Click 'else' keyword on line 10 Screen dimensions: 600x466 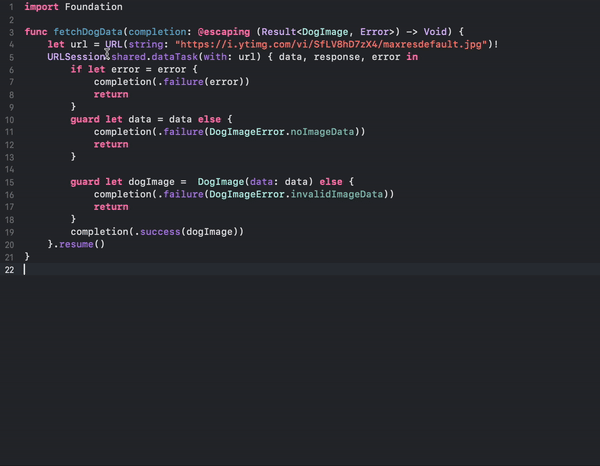(209, 119)
